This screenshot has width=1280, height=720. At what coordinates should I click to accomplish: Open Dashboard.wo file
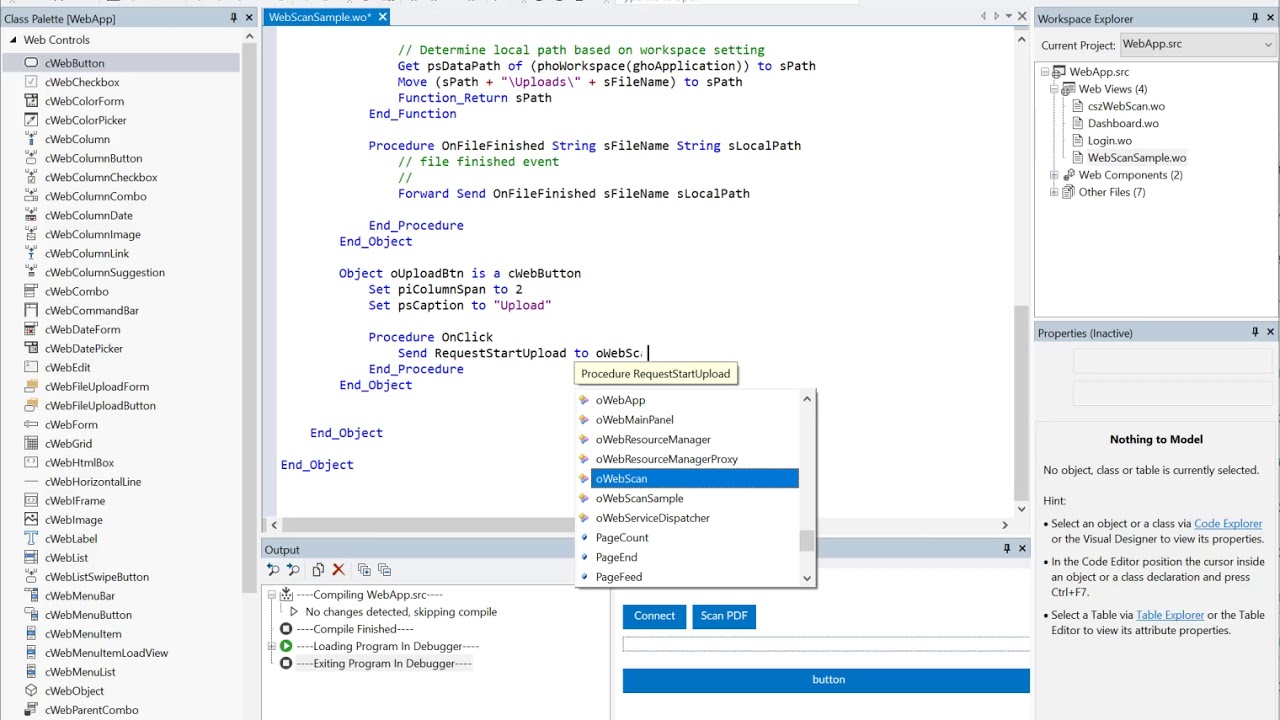[x=1123, y=123]
